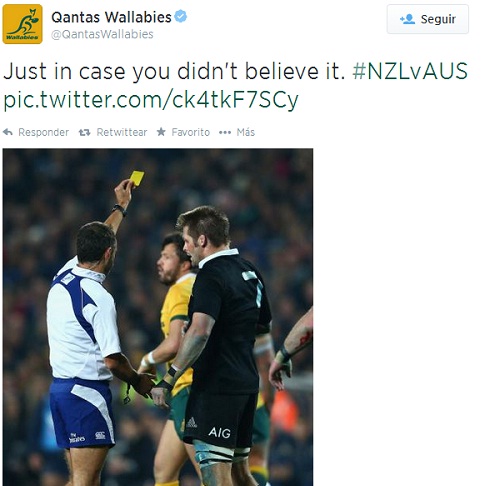Image resolution: width=500 pixels, height=486 pixels.
Task: Follow the account with the Seguir button
Action: [x=428, y=19]
